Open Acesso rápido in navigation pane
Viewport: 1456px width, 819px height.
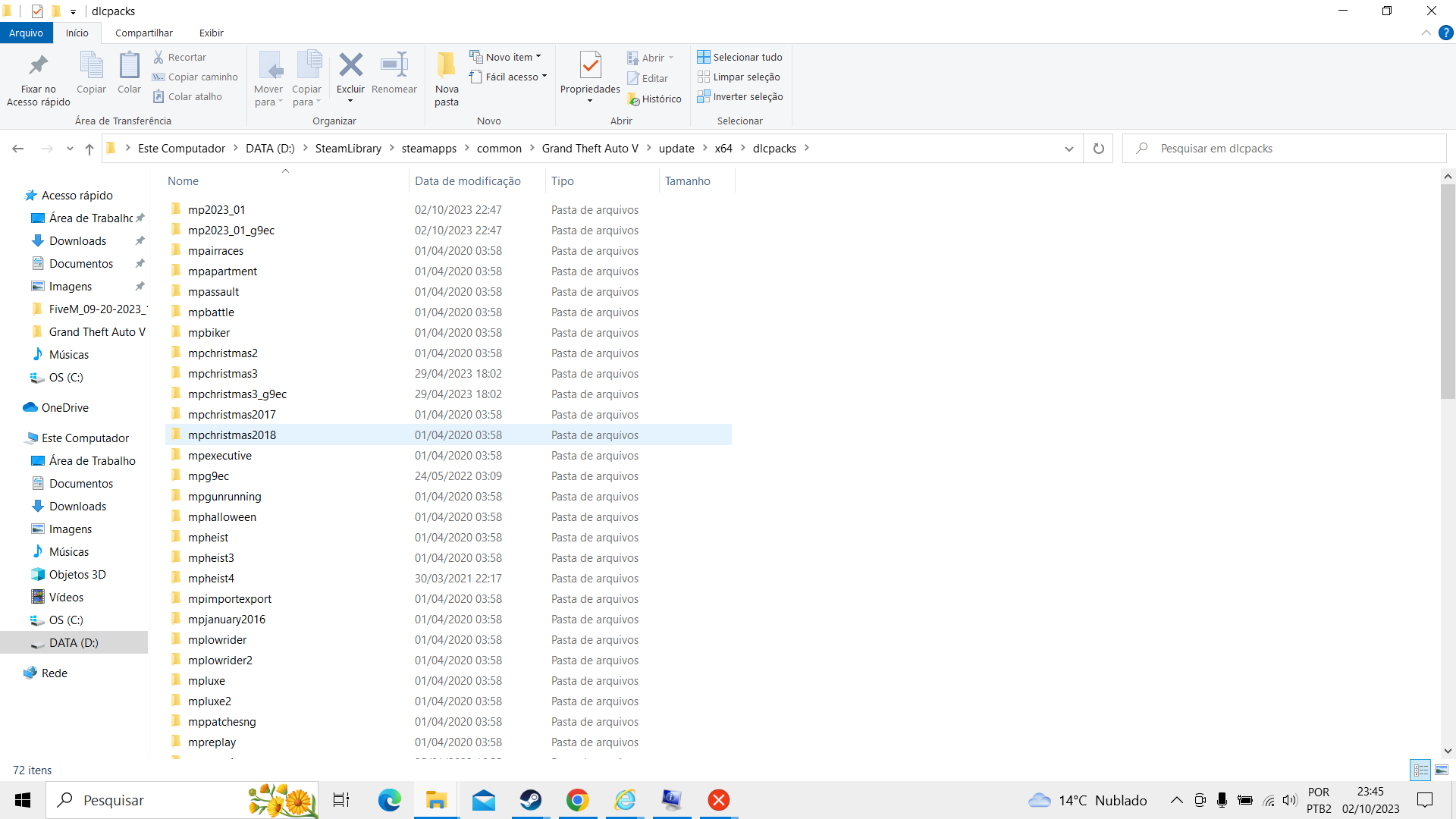[x=77, y=196]
